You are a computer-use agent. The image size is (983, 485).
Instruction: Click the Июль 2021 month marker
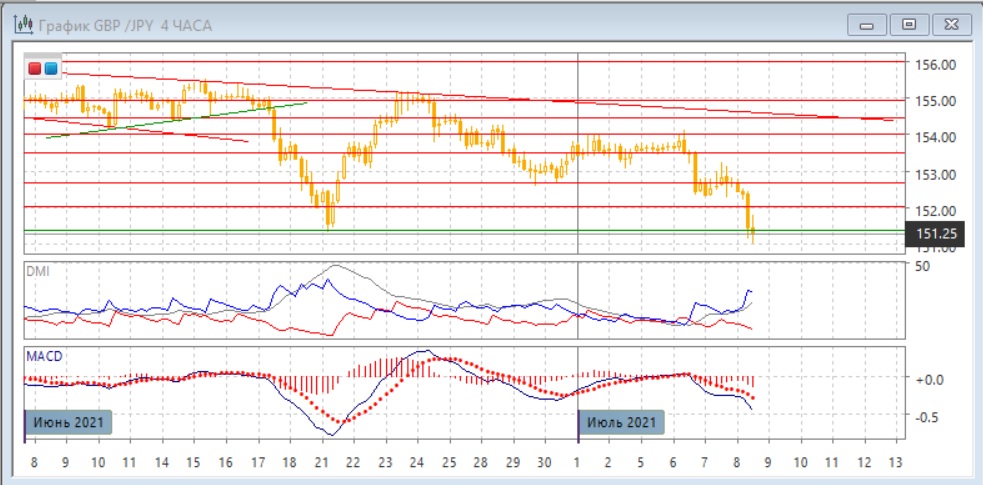622,422
